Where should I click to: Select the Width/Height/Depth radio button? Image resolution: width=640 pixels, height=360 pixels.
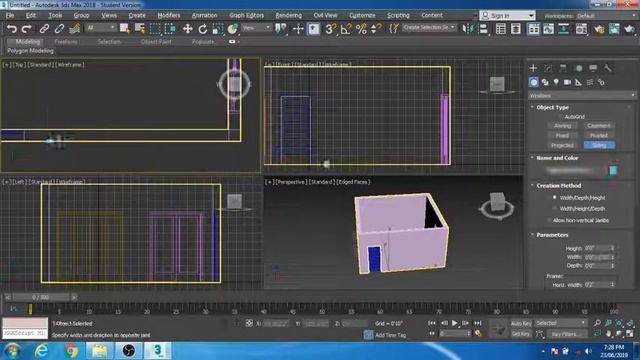[x=555, y=209]
